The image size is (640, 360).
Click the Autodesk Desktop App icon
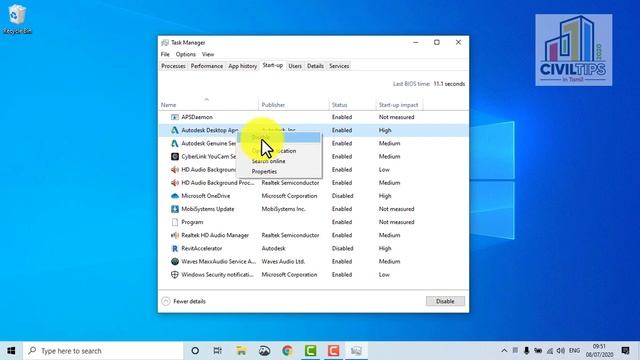click(x=175, y=130)
